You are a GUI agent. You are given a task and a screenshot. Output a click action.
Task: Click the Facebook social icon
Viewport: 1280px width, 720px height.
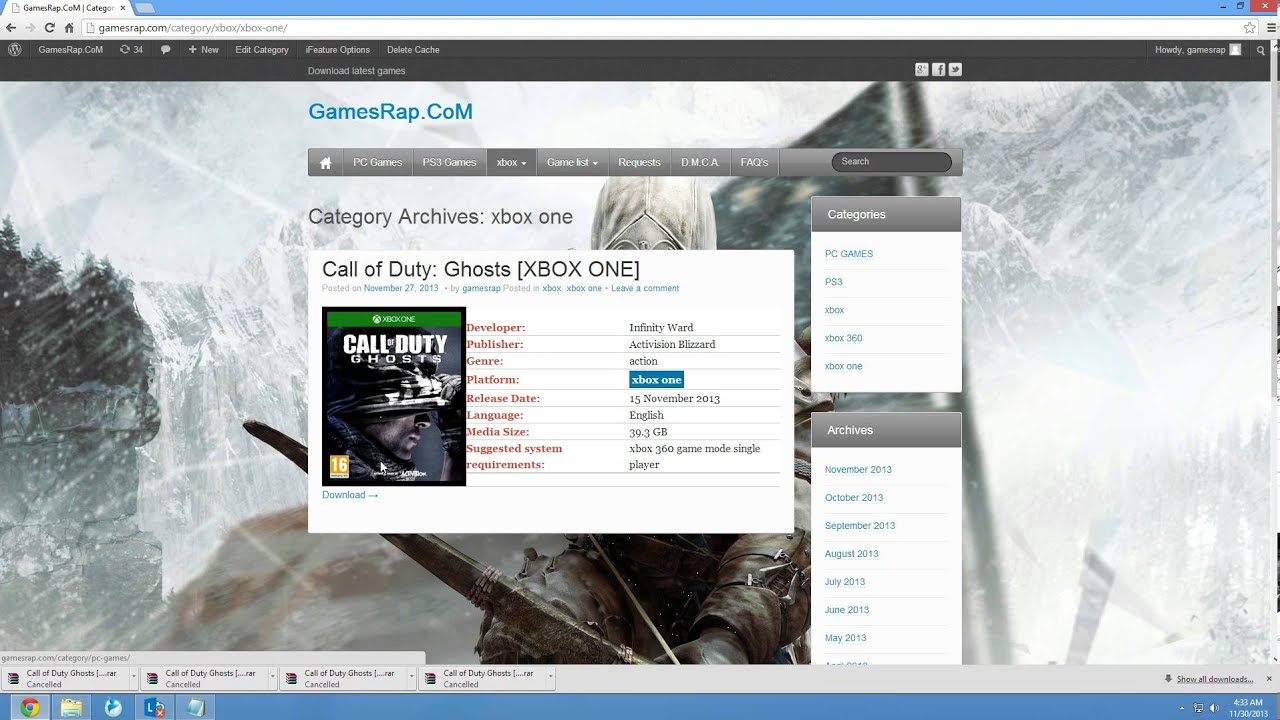coord(938,69)
